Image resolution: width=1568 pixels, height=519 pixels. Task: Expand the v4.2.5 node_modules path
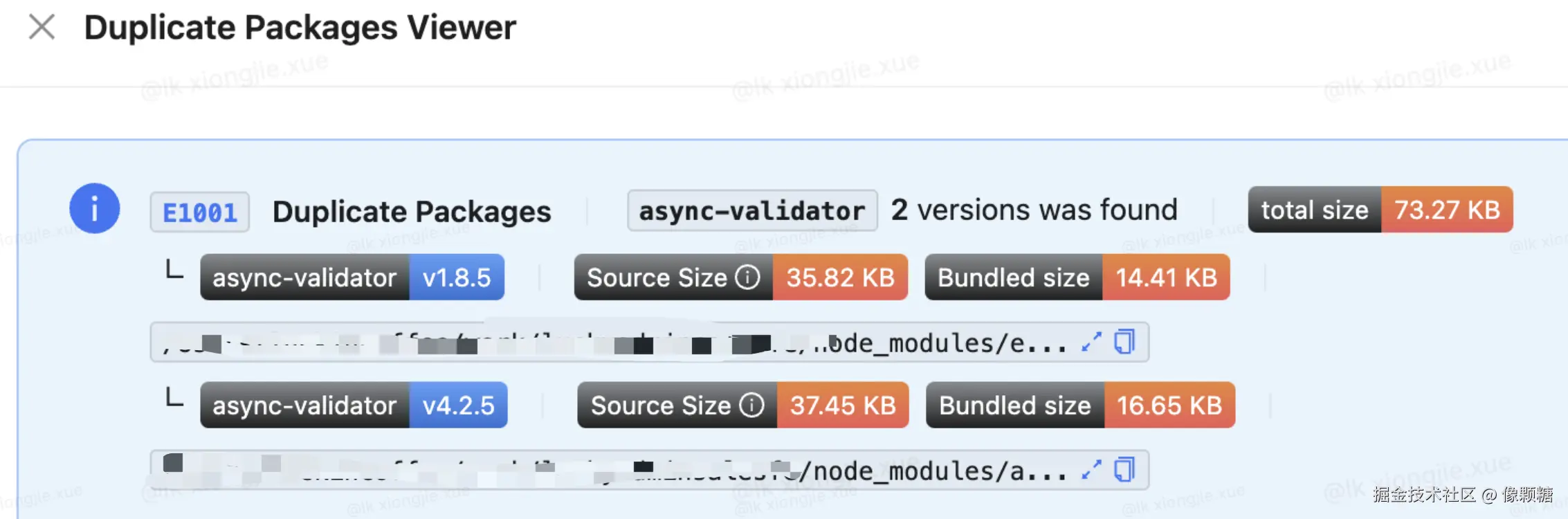pyautogui.click(x=1091, y=470)
